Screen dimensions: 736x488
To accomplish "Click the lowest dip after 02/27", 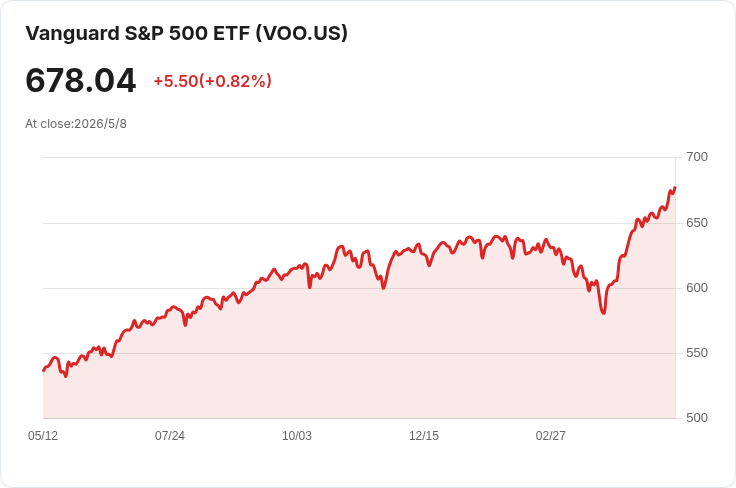I will pos(604,313).
